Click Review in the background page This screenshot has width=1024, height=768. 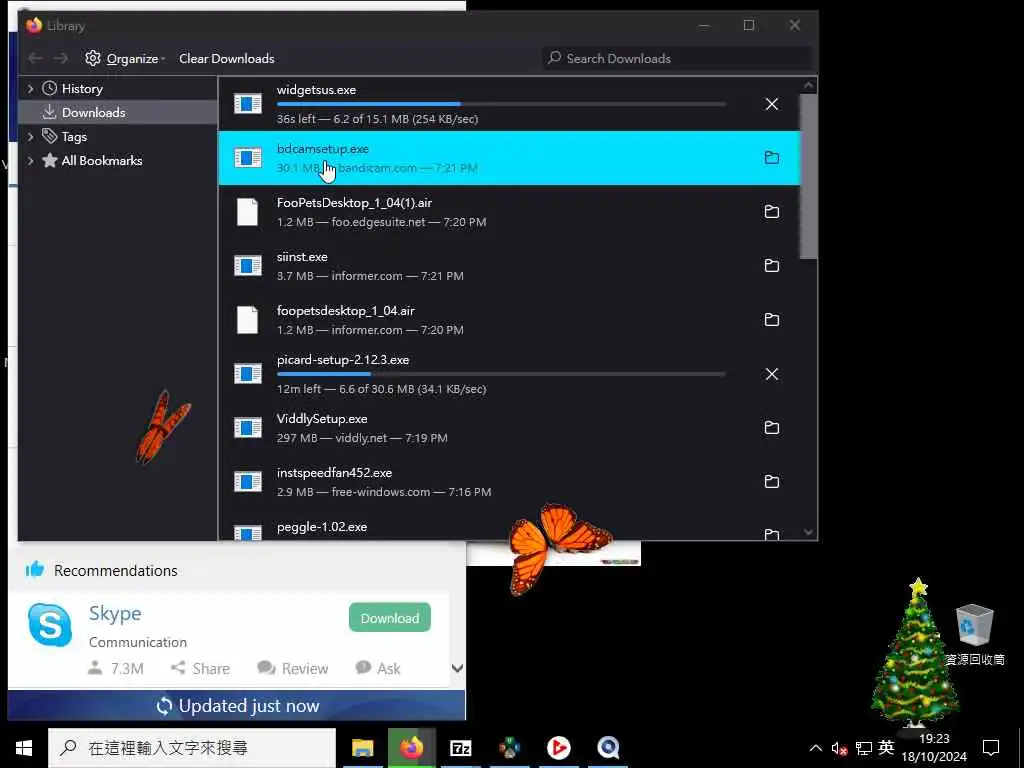(x=293, y=668)
